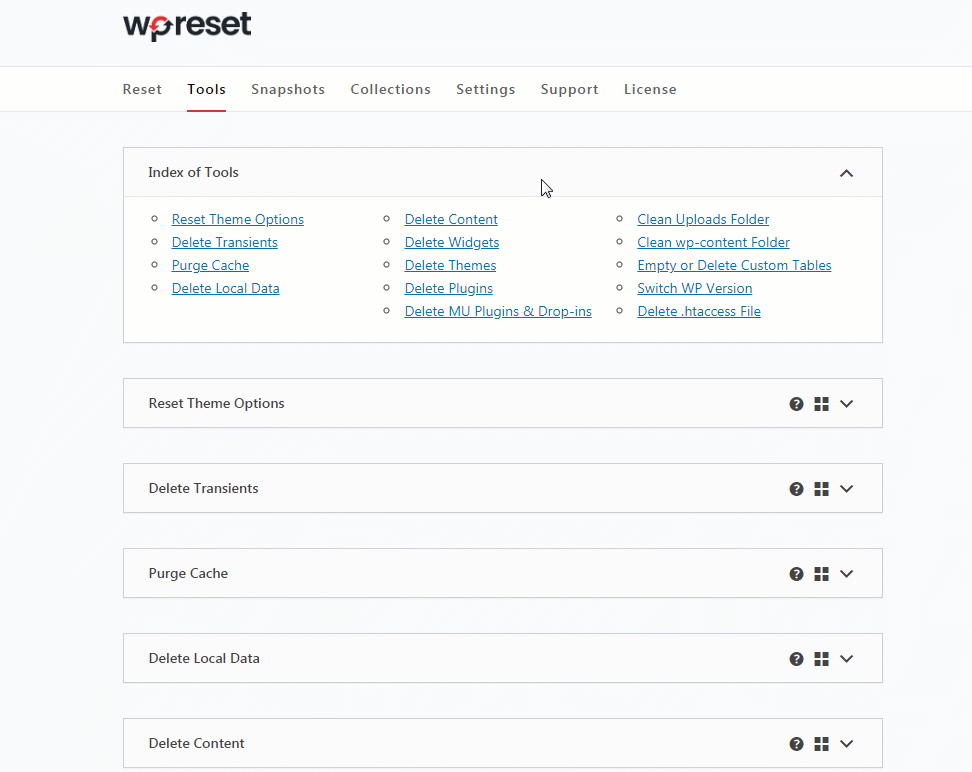Image resolution: width=972 pixels, height=772 pixels.
Task: Click grid icon in Purge Cache row
Action: [x=821, y=574]
